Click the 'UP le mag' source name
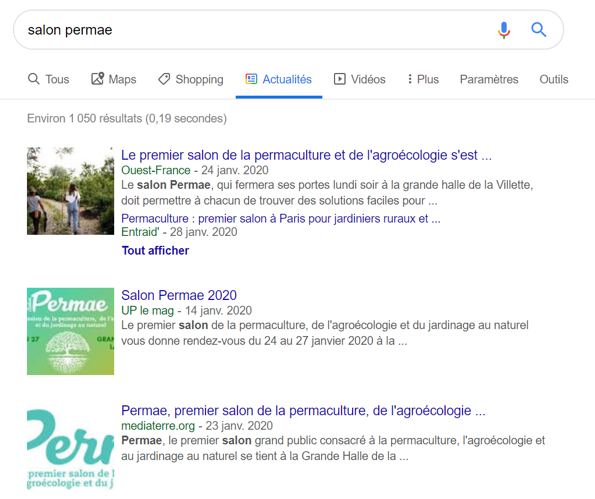 [x=147, y=310]
